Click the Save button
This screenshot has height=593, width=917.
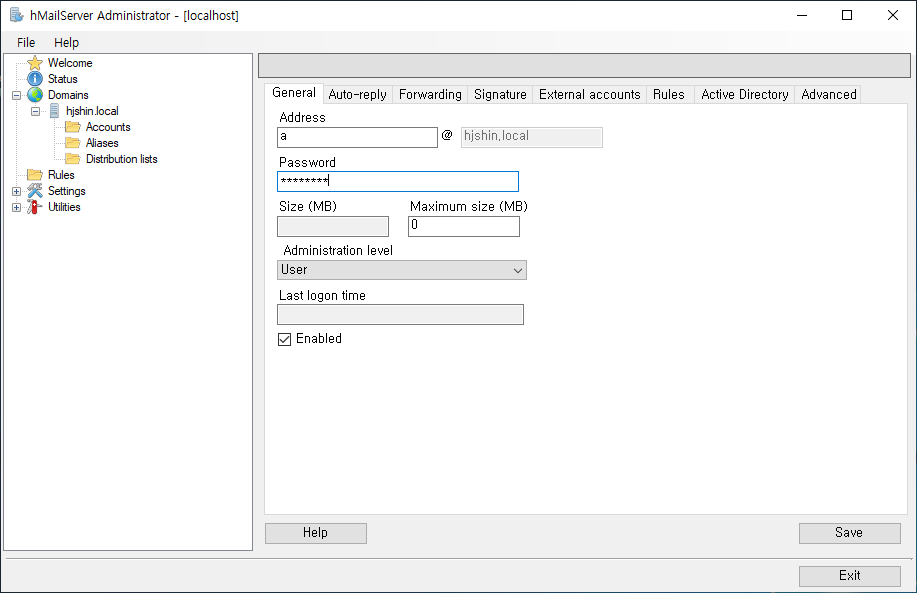pyautogui.click(x=849, y=533)
